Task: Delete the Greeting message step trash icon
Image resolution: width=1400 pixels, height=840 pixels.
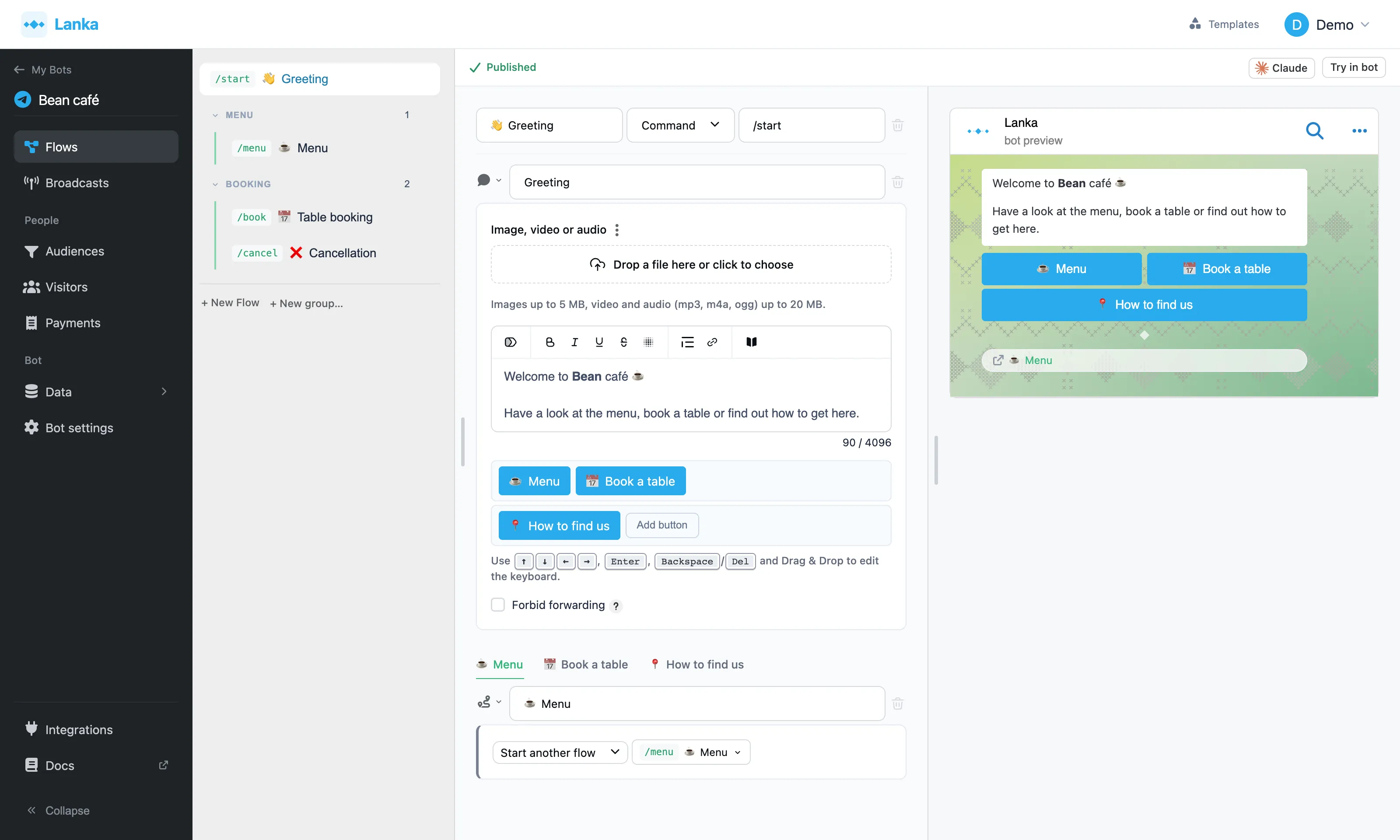Action: point(897,182)
